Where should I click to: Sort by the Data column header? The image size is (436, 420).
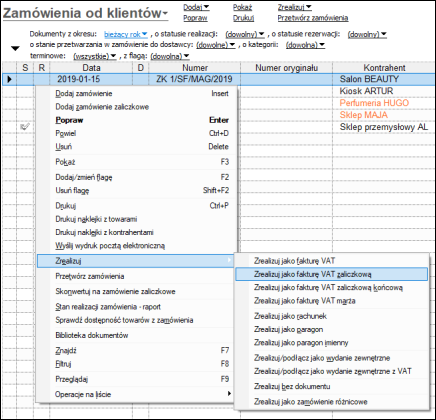pyautogui.click(x=91, y=68)
